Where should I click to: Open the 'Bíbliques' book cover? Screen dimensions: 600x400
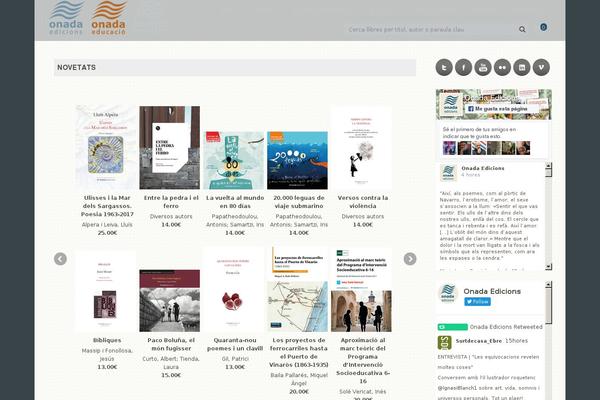point(106,291)
